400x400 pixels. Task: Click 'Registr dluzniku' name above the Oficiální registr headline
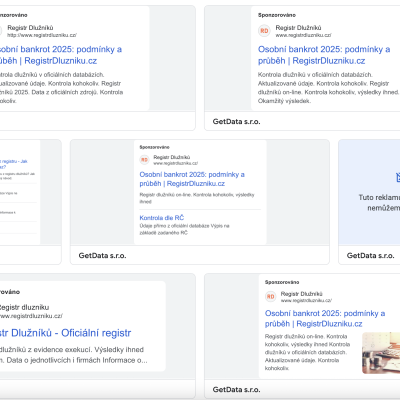(24, 307)
